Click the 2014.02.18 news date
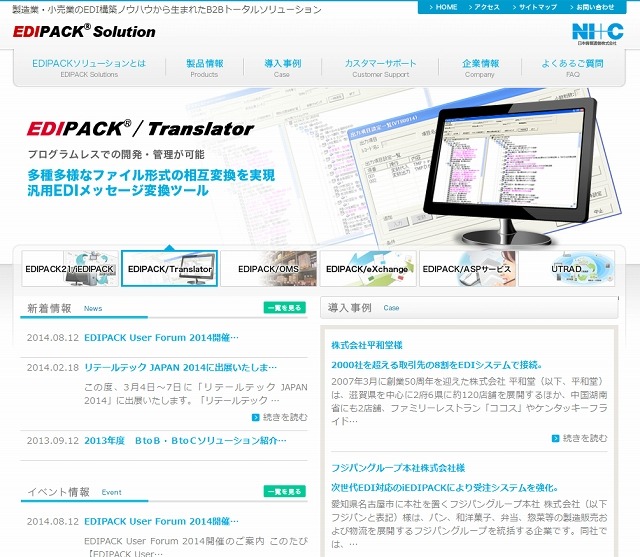This screenshot has height=557, width=640. coord(53,367)
